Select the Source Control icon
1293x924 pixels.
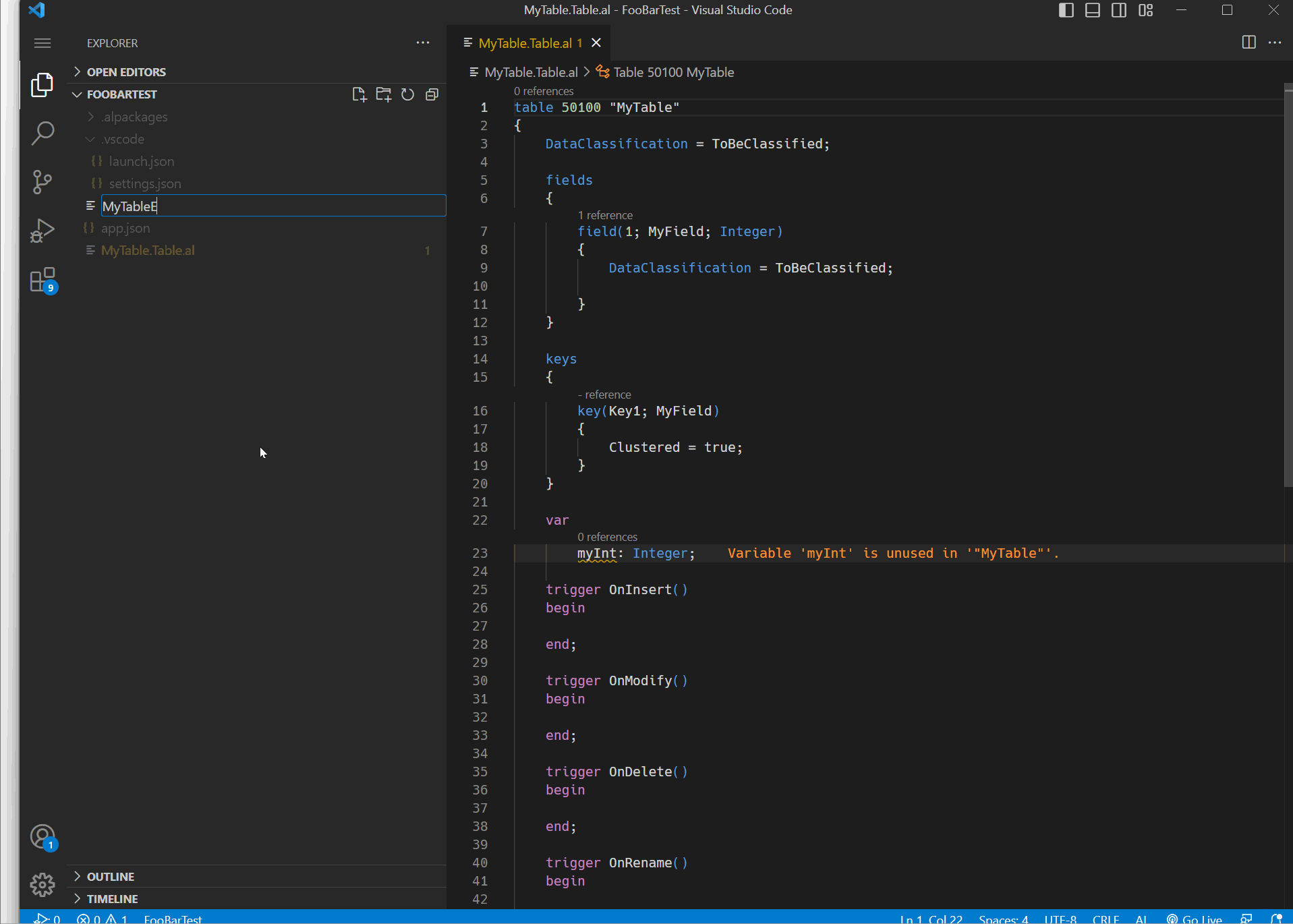[x=42, y=181]
